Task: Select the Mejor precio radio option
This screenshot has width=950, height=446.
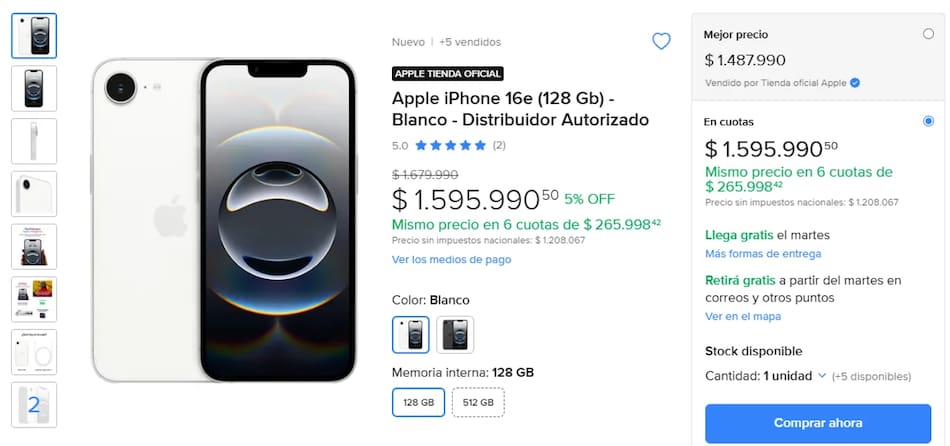Action: pyautogui.click(x=928, y=34)
